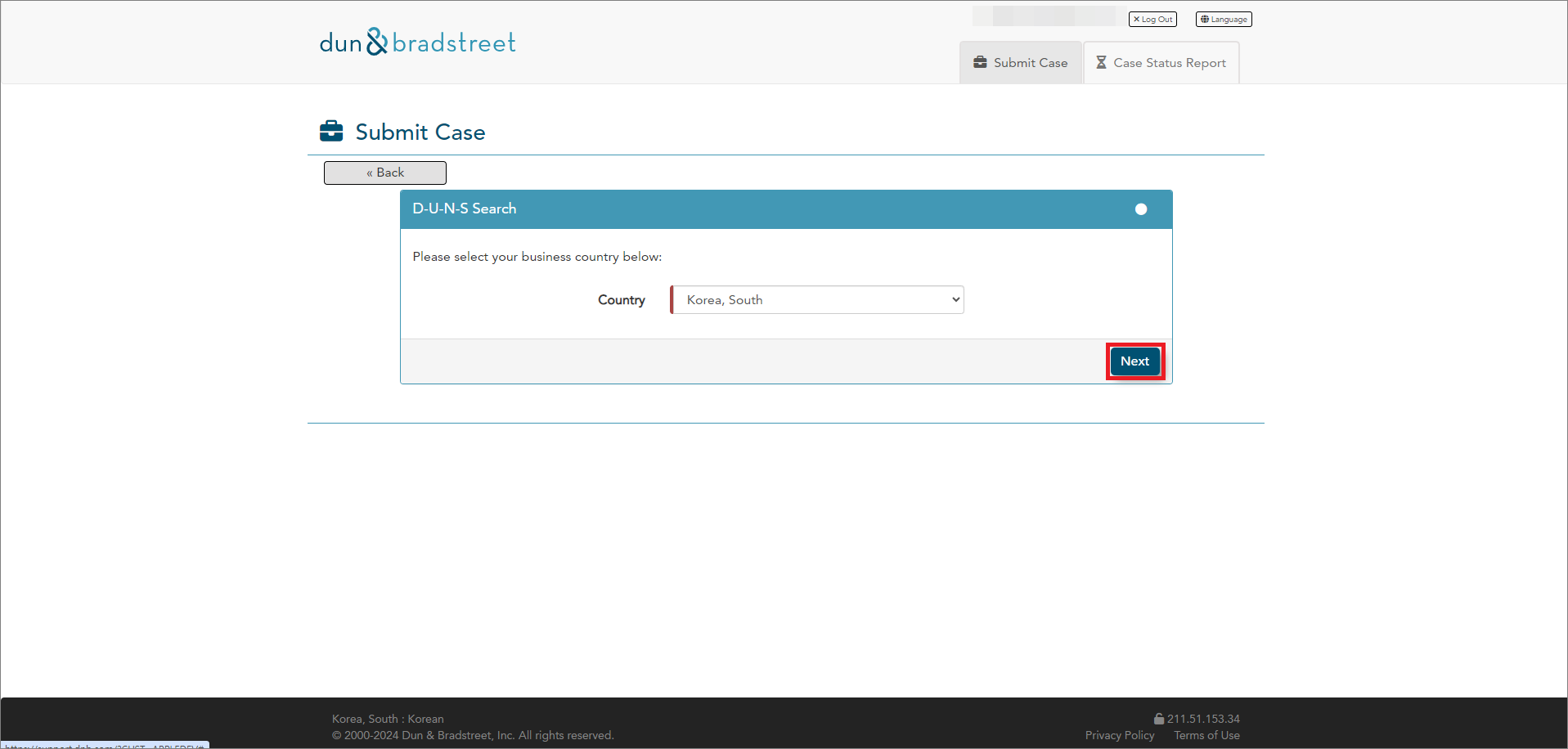Click the lock icon near the IP address
1568x749 pixels.
tap(1159, 719)
